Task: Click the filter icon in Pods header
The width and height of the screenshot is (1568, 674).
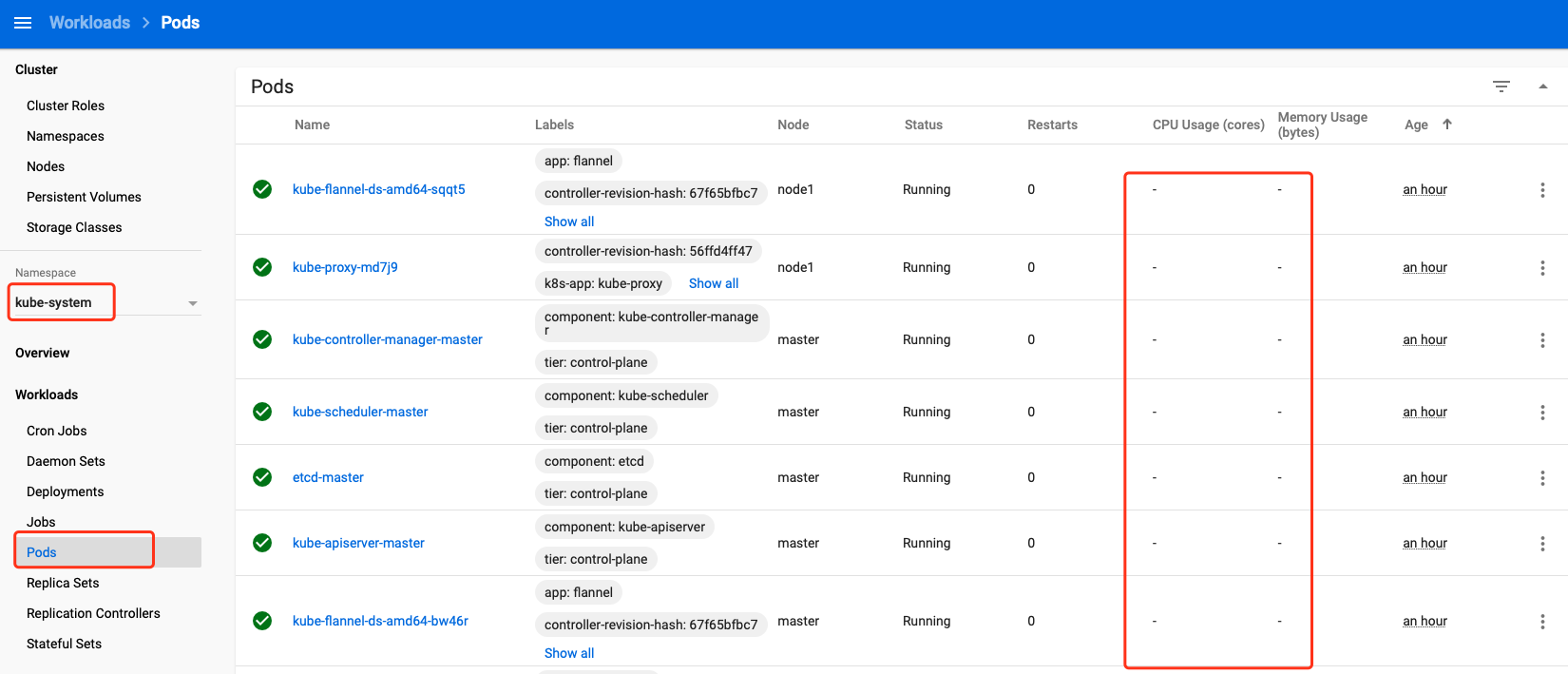Action: pos(1501,87)
